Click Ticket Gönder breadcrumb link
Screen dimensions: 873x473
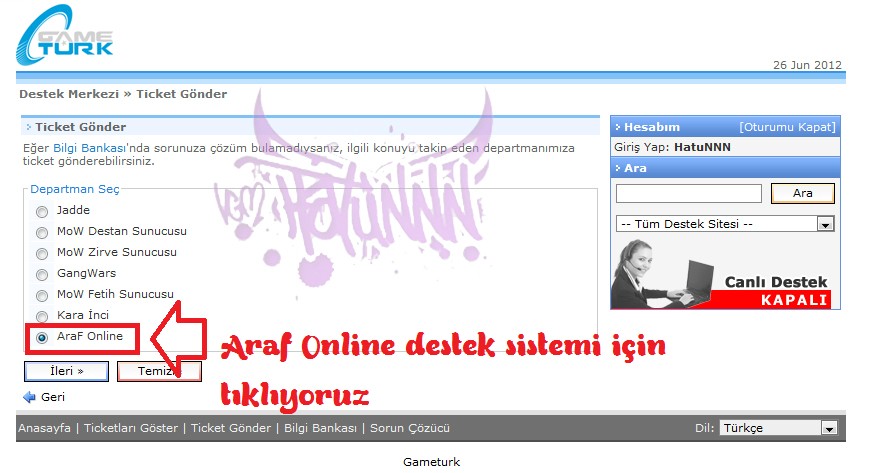tap(182, 94)
